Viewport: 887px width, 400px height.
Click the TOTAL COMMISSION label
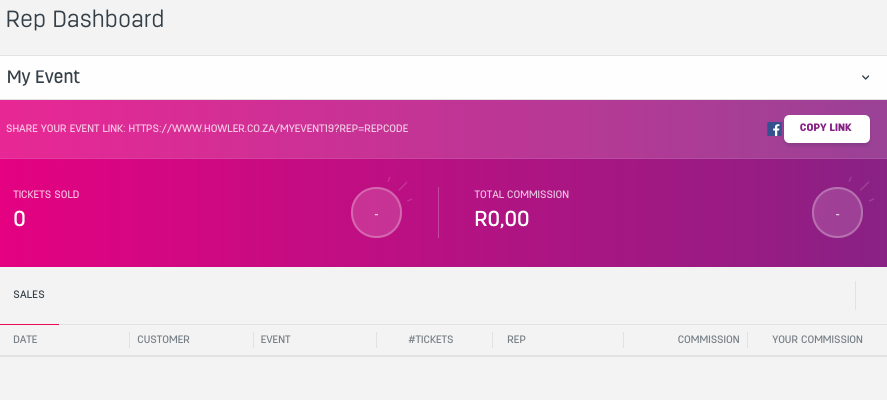click(x=522, y=195)
